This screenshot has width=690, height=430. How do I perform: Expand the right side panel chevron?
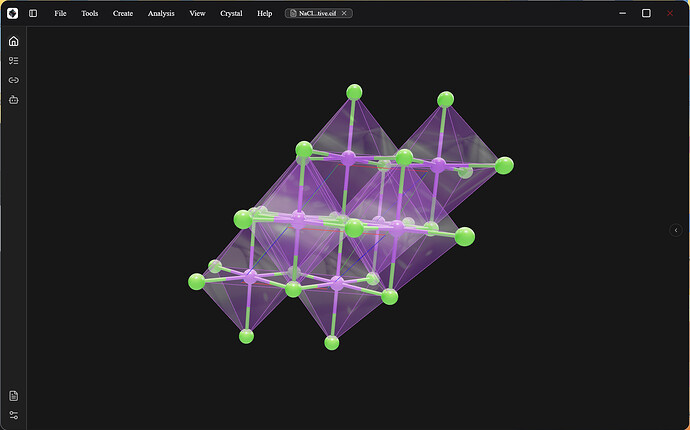click(x=675, y=230)
